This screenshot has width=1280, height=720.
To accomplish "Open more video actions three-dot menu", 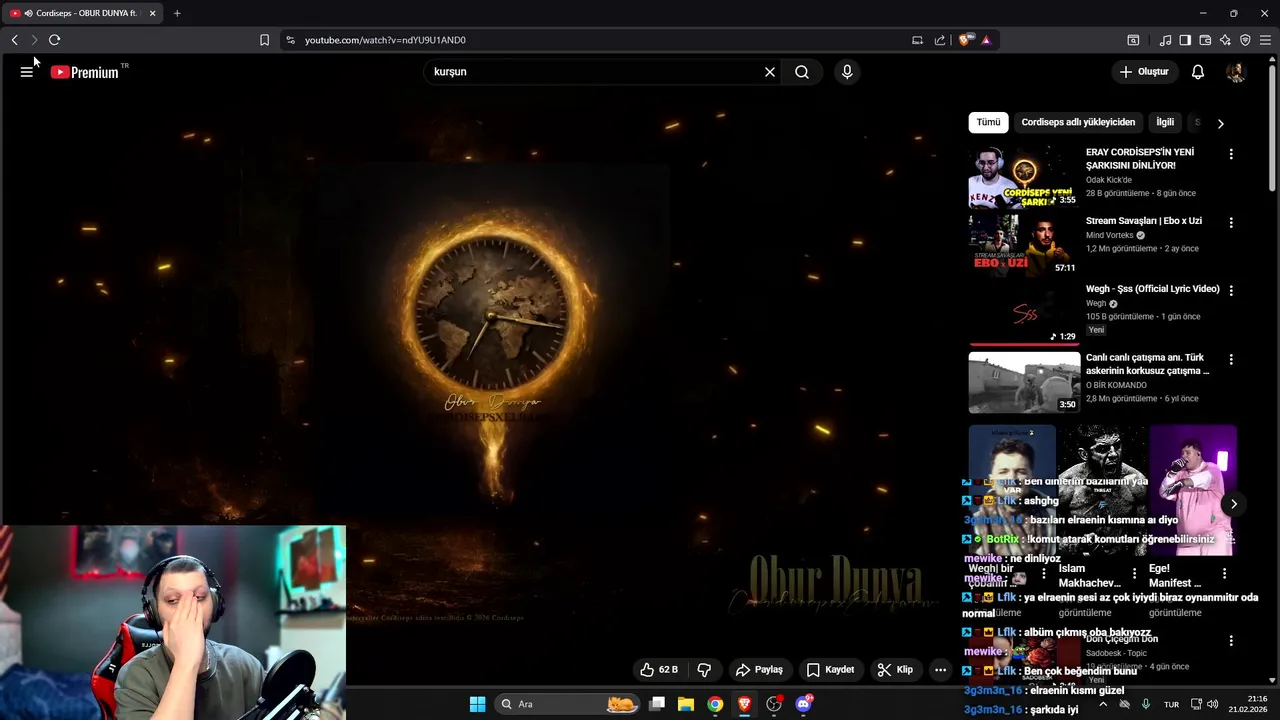I will [940, 670].
